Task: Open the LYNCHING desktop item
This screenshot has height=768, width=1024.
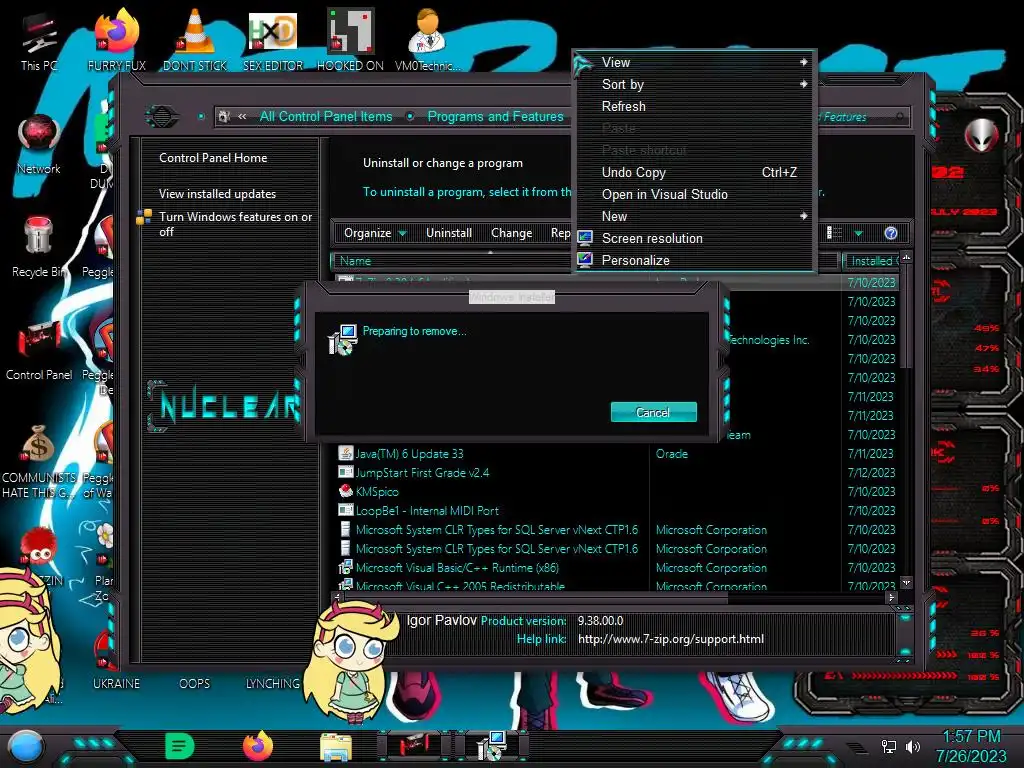Action: pyautogui.click(x=273, y=683)
